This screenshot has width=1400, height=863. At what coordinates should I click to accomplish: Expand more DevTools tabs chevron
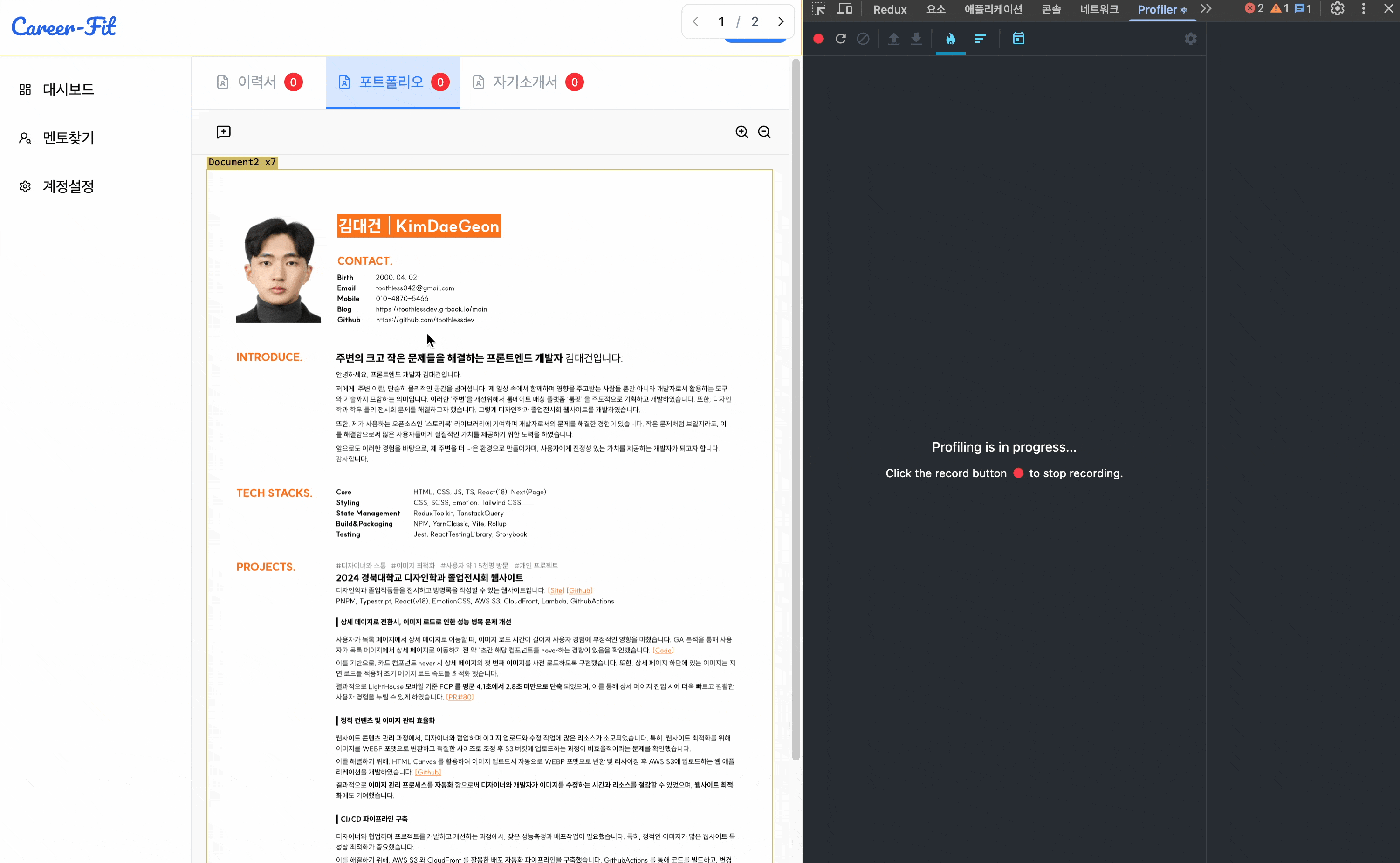point(1205,8)
